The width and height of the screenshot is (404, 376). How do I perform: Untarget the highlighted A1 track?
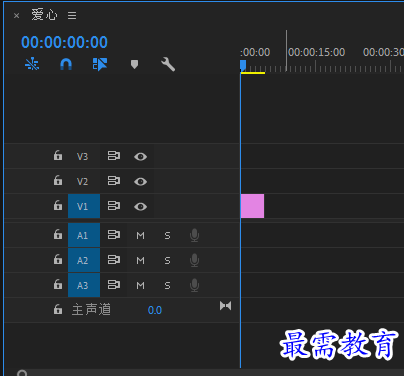click(x=84, y=235)
